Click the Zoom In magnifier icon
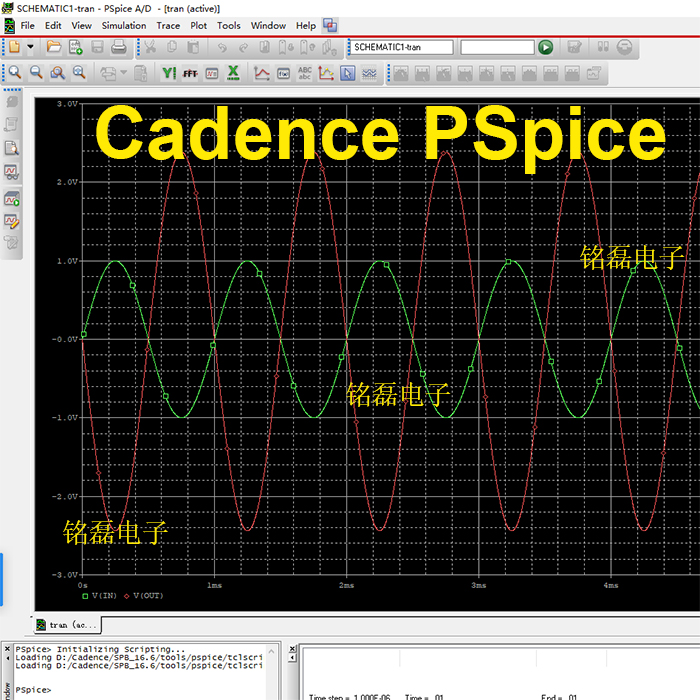The width and height of the screenshot is (700, 700). click(15, 73)
